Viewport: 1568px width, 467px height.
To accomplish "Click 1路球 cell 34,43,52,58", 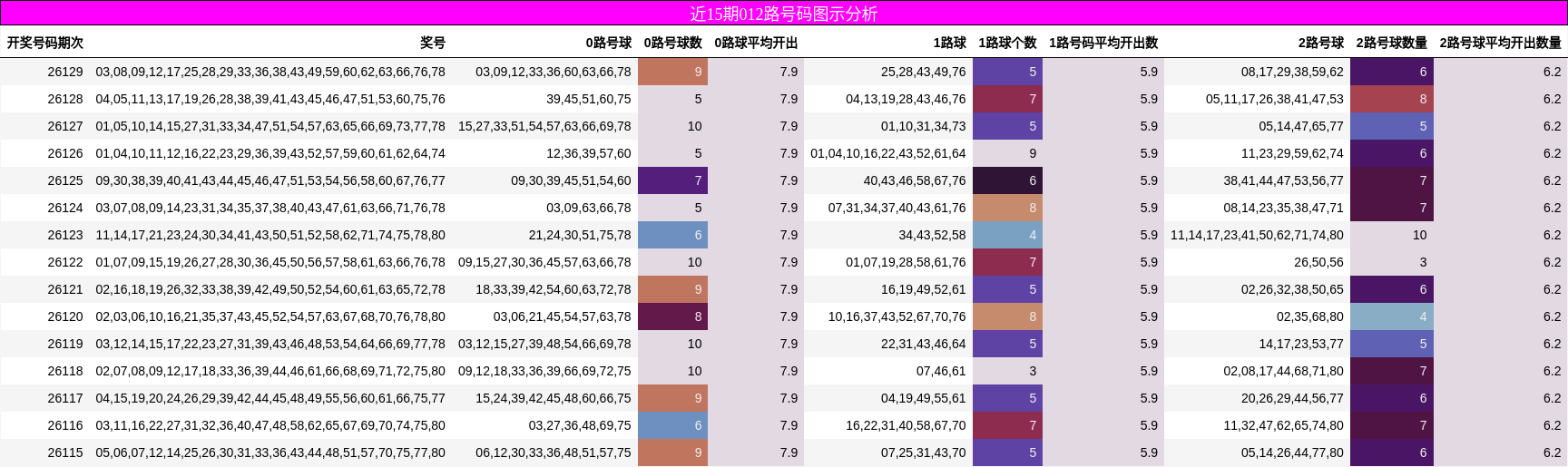I will click(932, 235).
